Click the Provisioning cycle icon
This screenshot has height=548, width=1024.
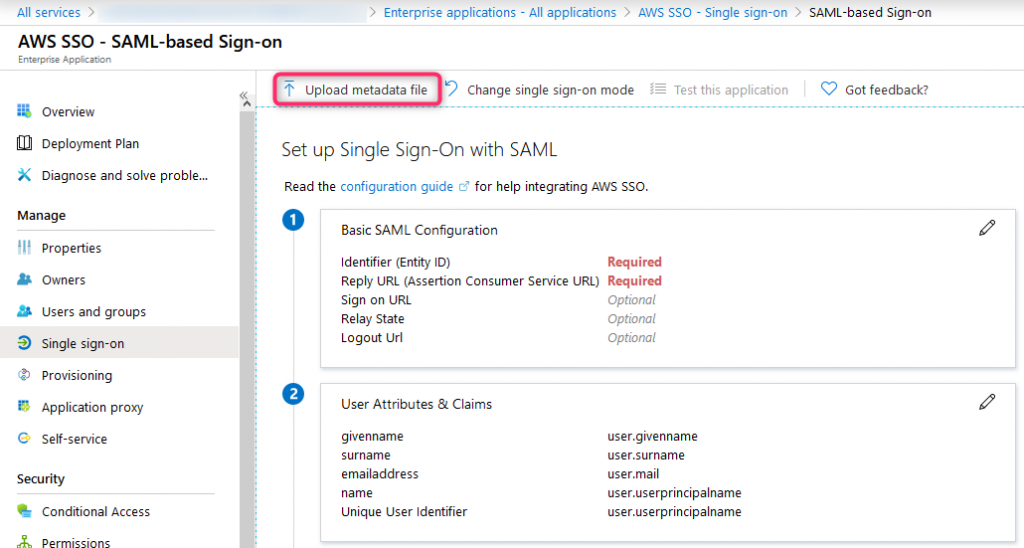coord(24,374)
